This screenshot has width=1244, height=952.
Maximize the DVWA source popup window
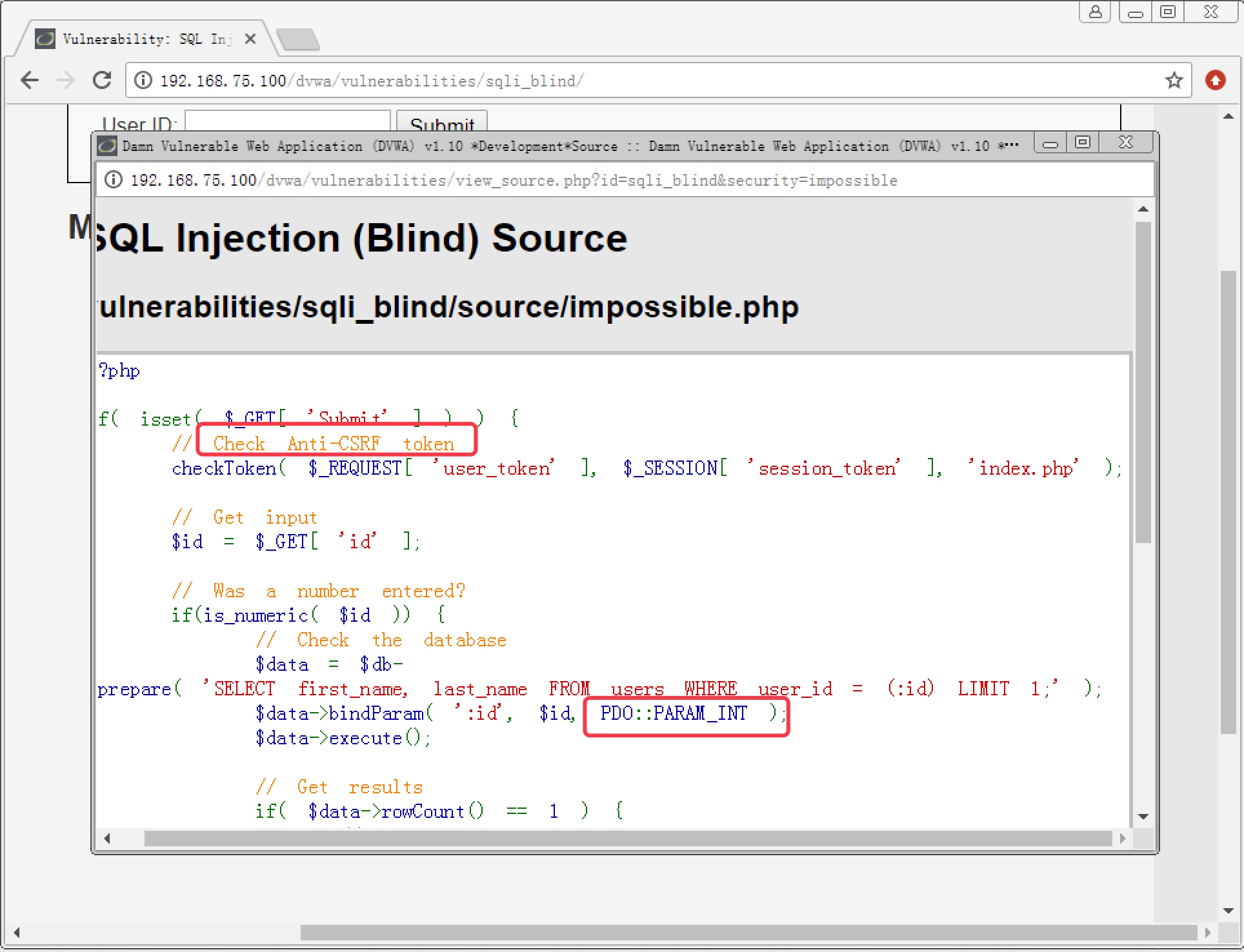pyautogui.click(x=1083, y=143)
